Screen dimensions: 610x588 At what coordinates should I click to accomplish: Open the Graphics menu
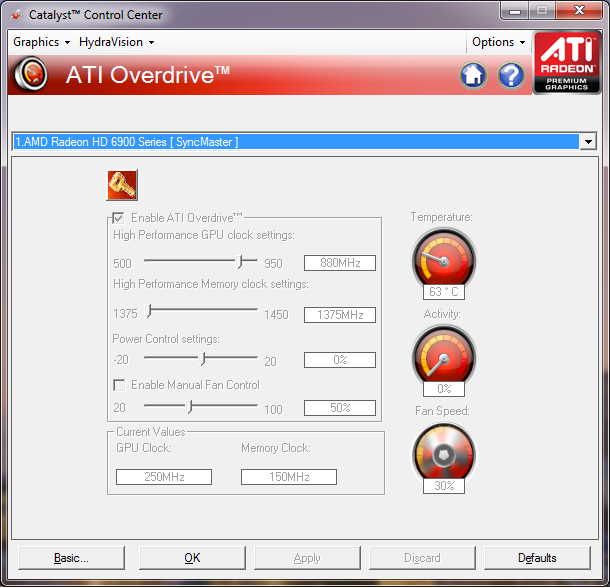coord(41,42)
